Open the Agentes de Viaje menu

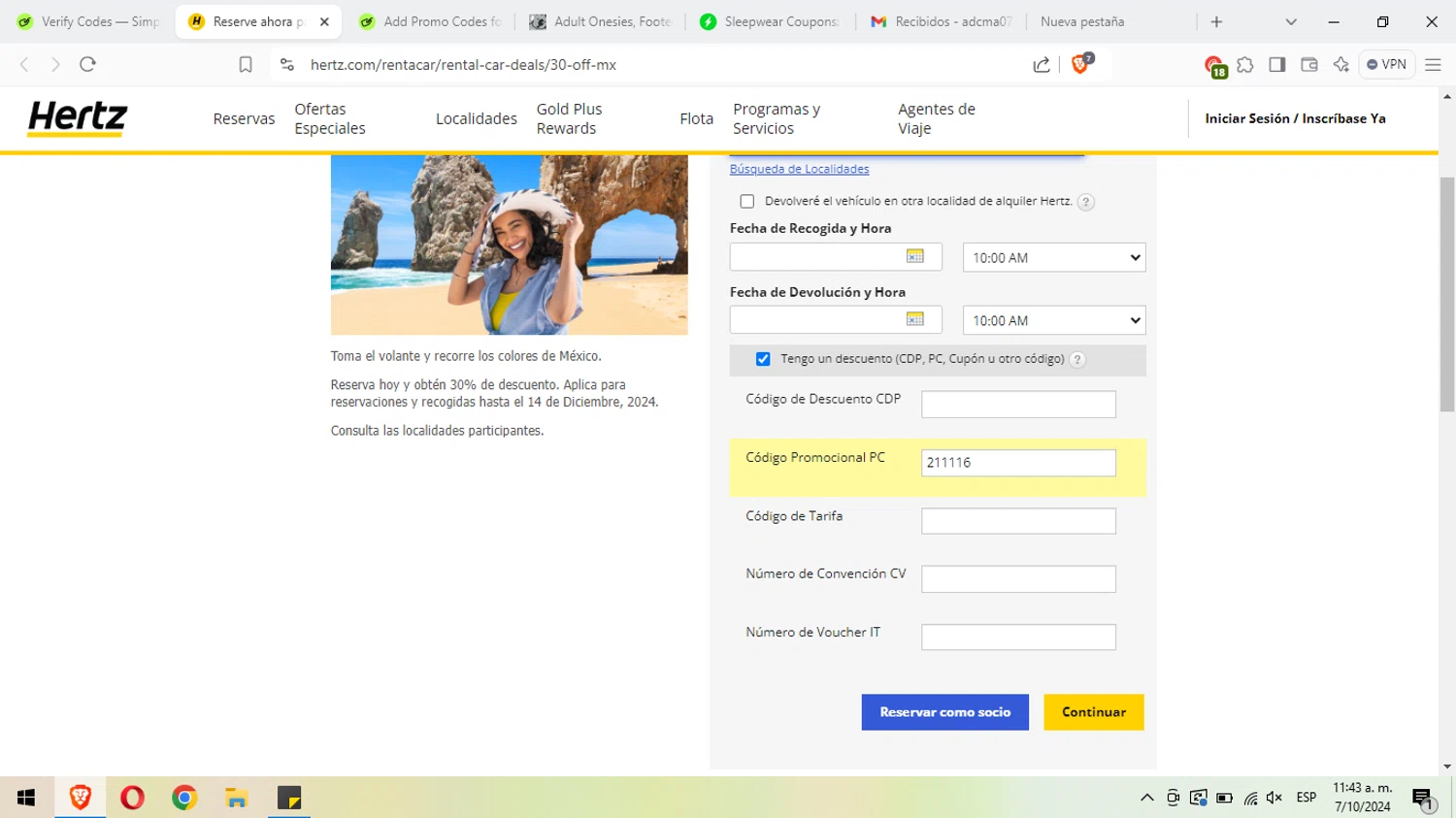click(937, 118)
